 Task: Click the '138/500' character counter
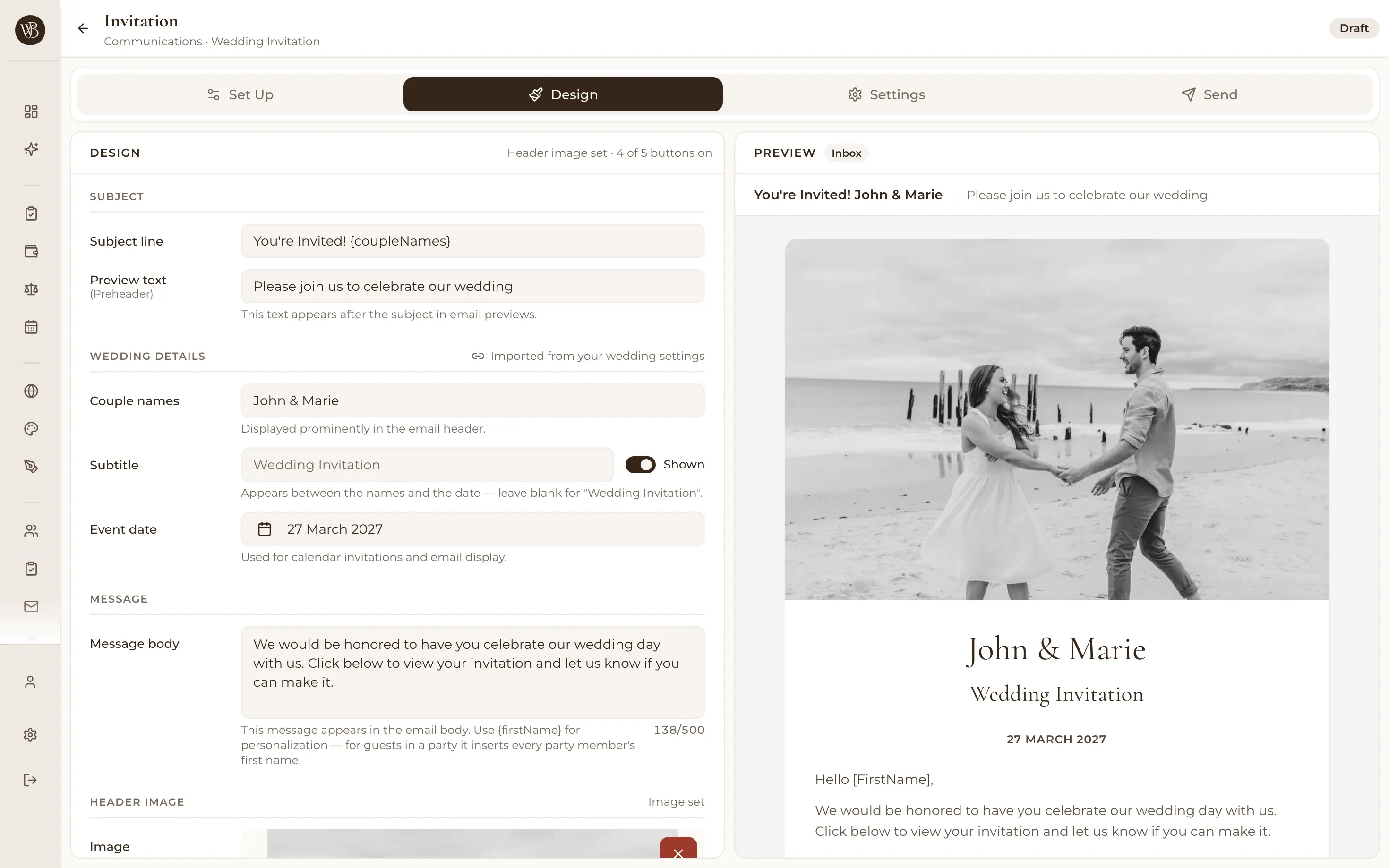(x=679, y=730)
